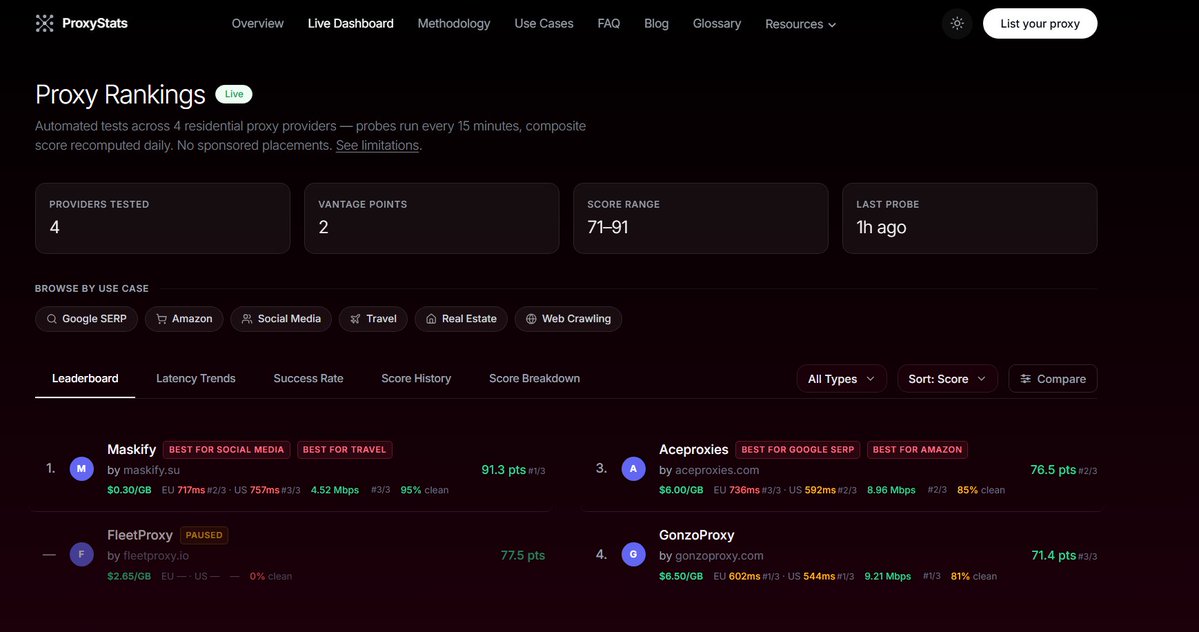
Task: Open the Real Estate use case chip
Action: tap(461, 319)
